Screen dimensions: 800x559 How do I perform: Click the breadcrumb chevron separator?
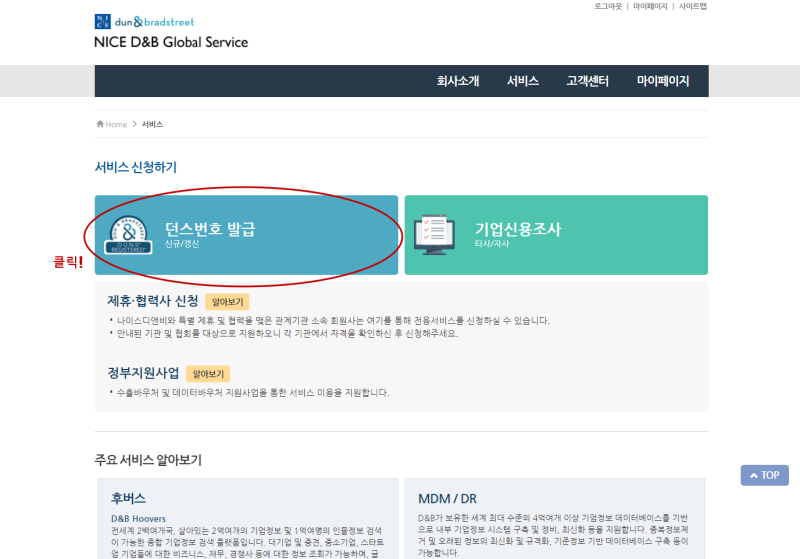[x=134, y=124]
